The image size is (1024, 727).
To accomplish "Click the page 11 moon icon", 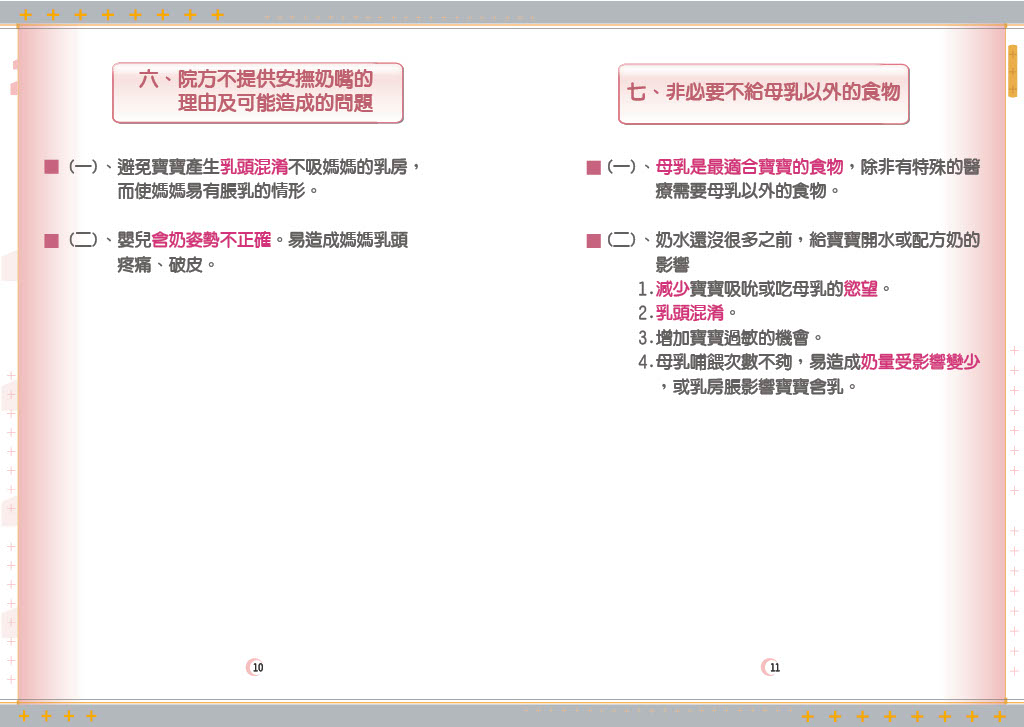I will click(x=770, y=667).
